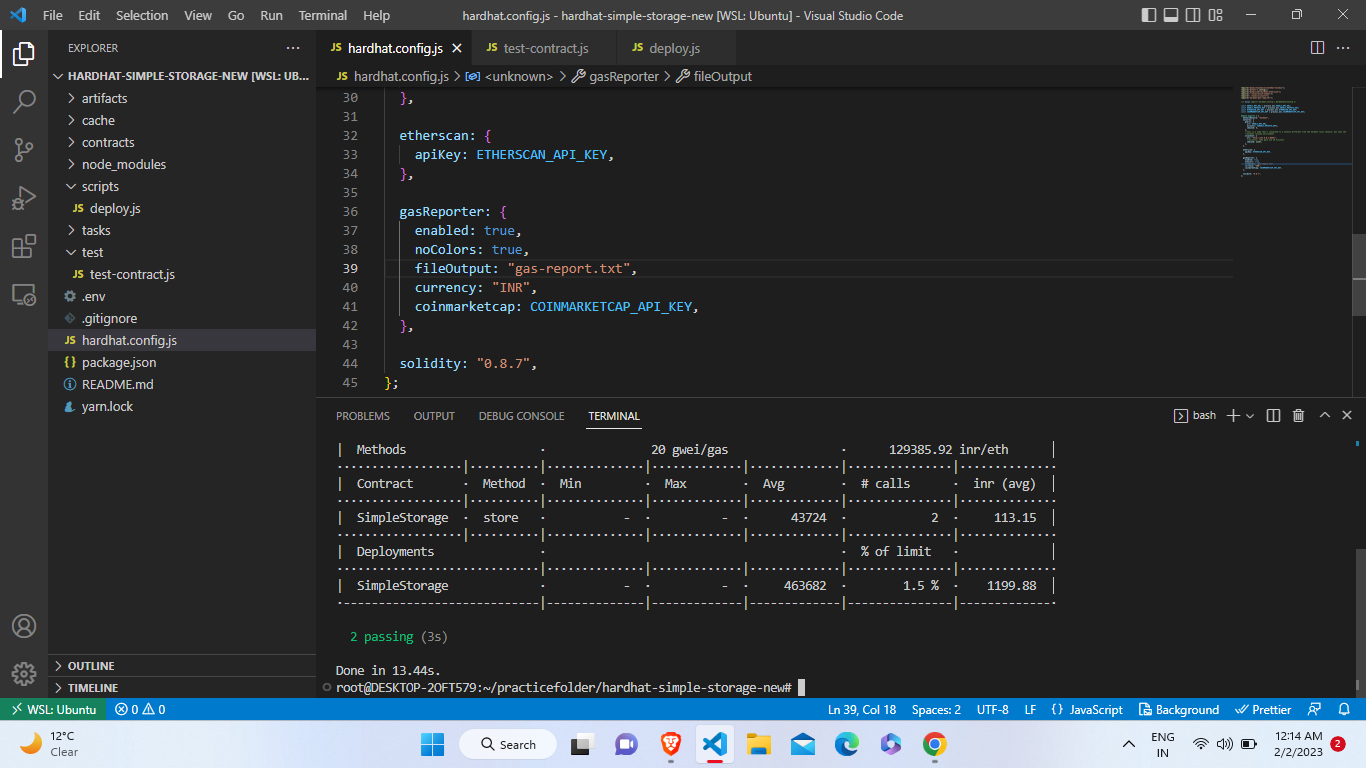This screenshot has height=768, width=1366.
Task: Open Chrome from Windows taskbar
Action: pos(935,744)
